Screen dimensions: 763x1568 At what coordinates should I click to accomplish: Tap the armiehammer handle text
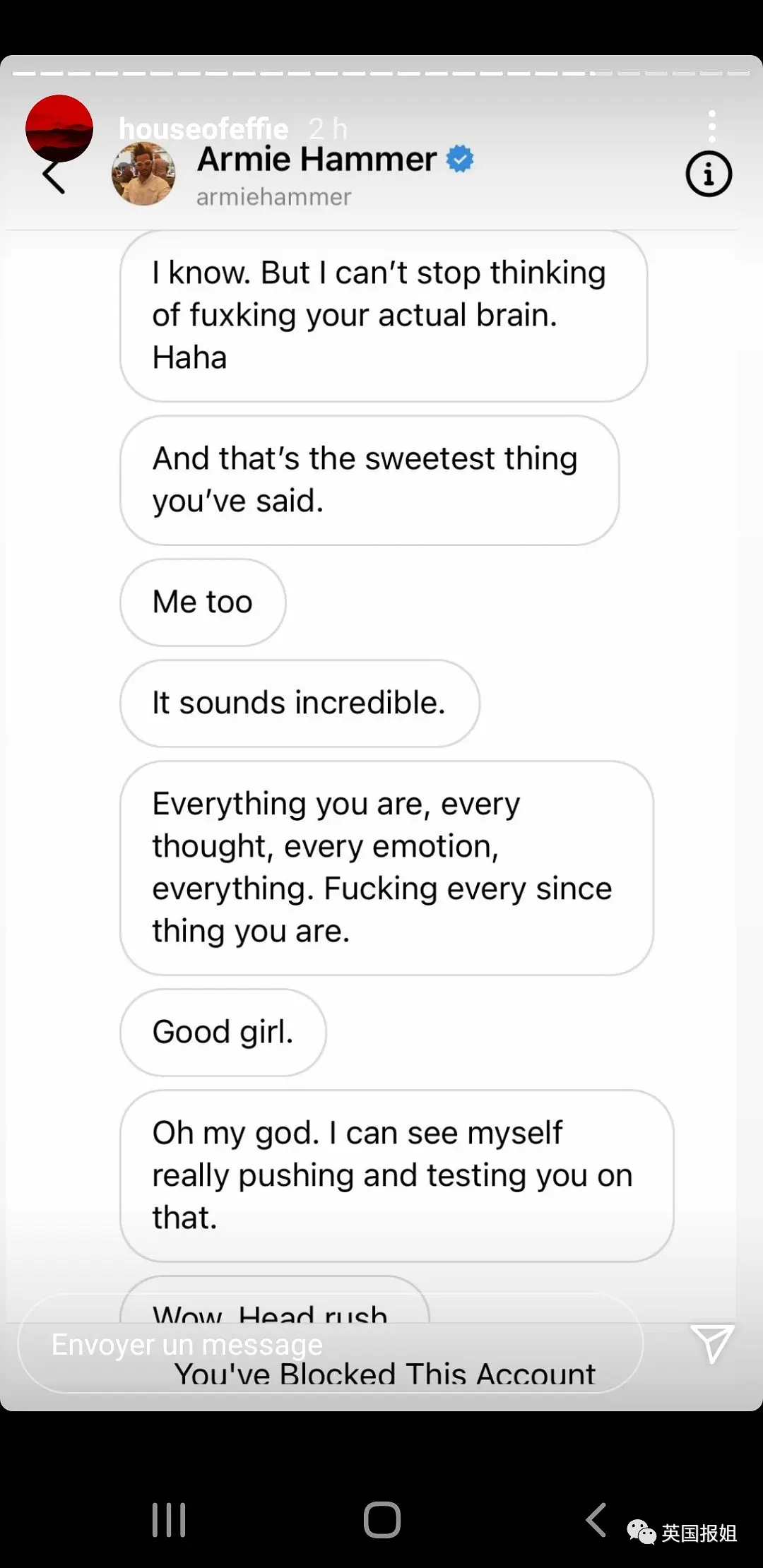(x=273, y=197)
